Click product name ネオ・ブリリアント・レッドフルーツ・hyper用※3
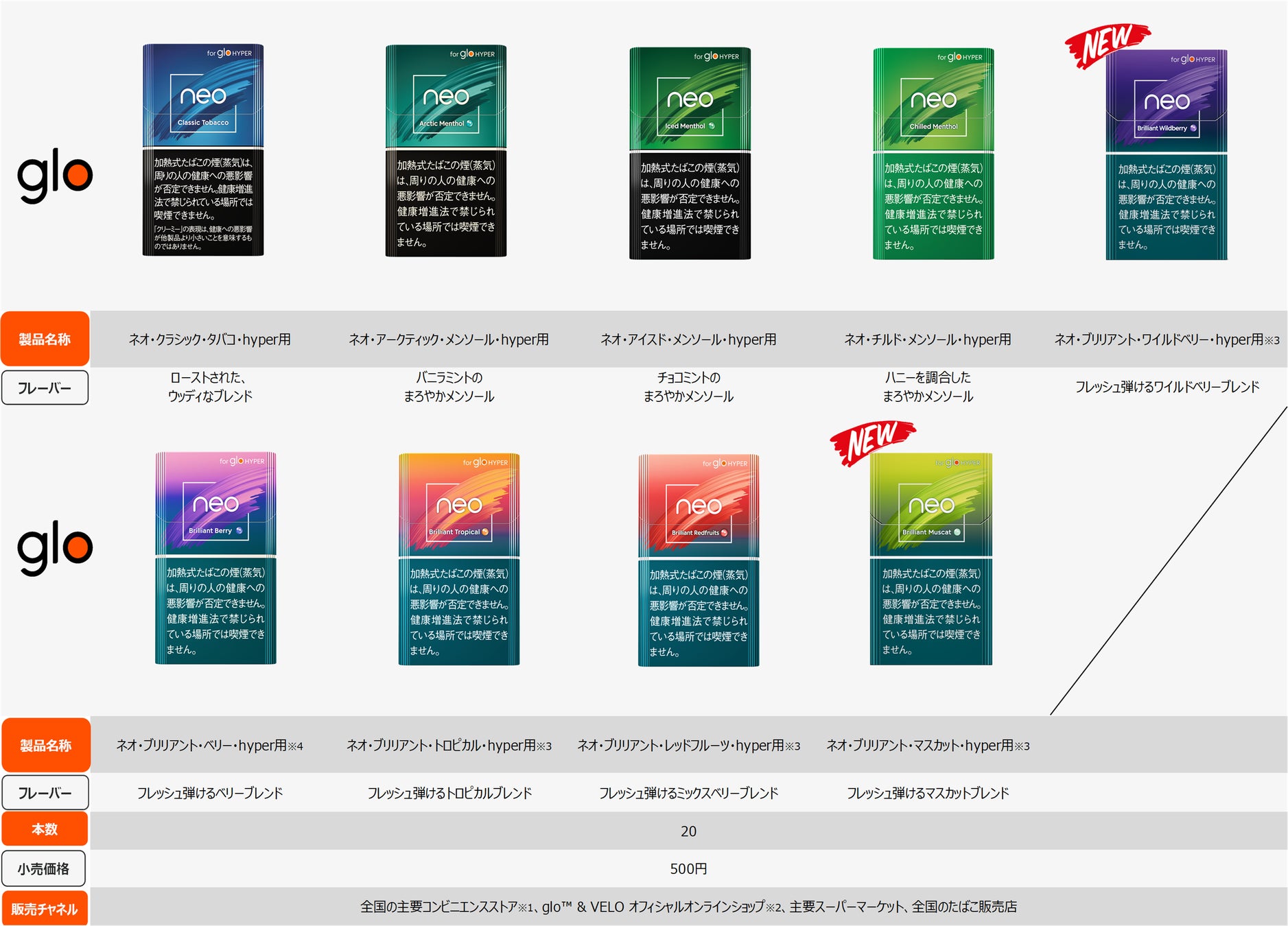The width and height of the screenshot is (1288, 926). pyautogui.click(x=689, y=746)
